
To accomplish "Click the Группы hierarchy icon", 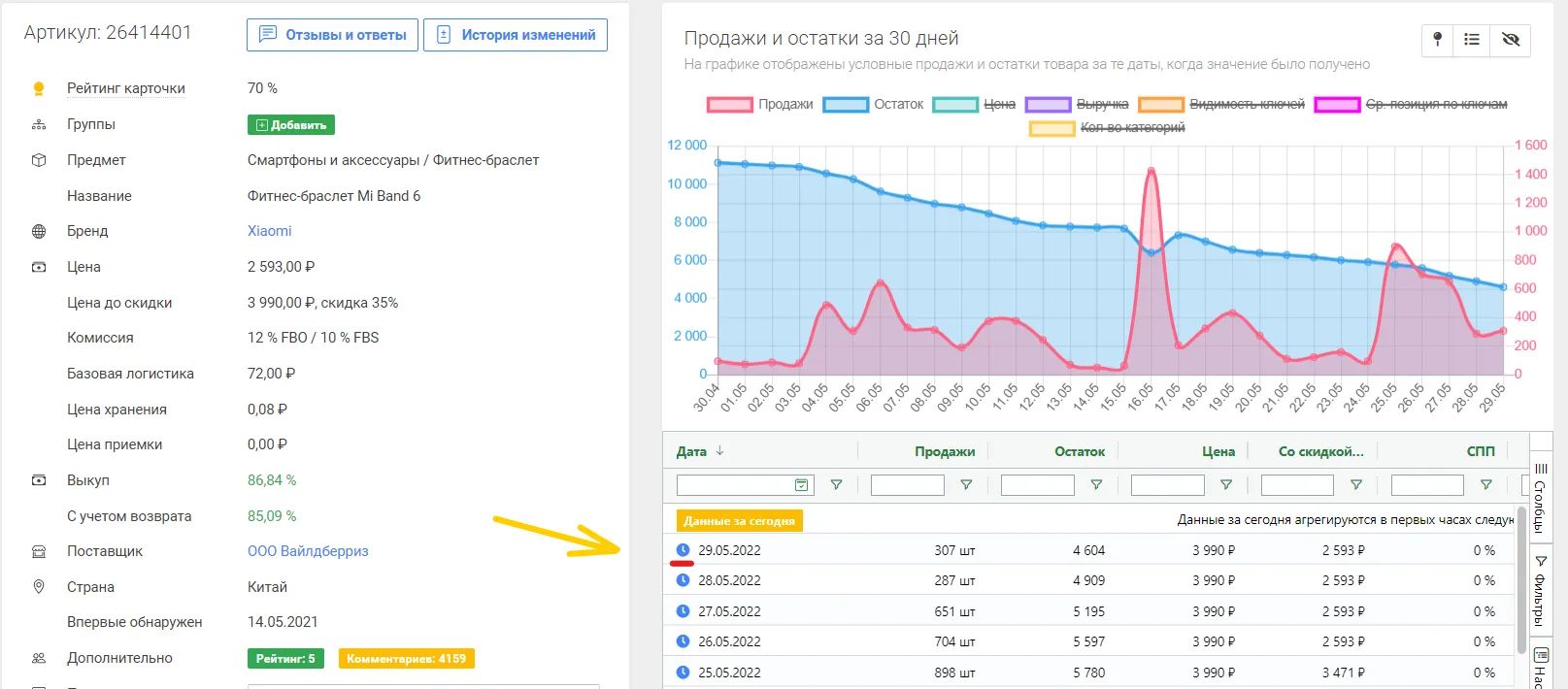I will tap(39, 124).
